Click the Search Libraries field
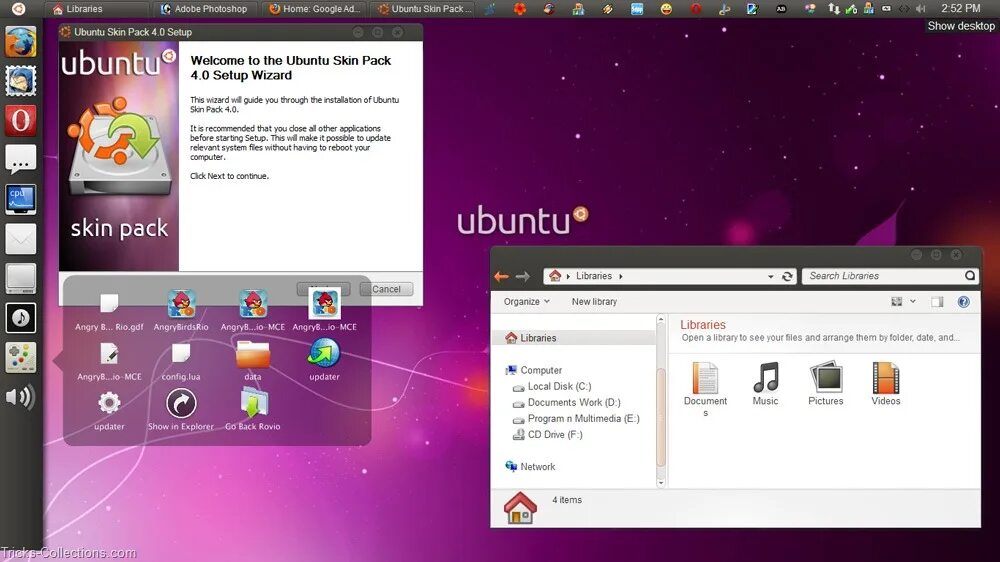Screen dimensions: 1000x562 coord(890,276)
